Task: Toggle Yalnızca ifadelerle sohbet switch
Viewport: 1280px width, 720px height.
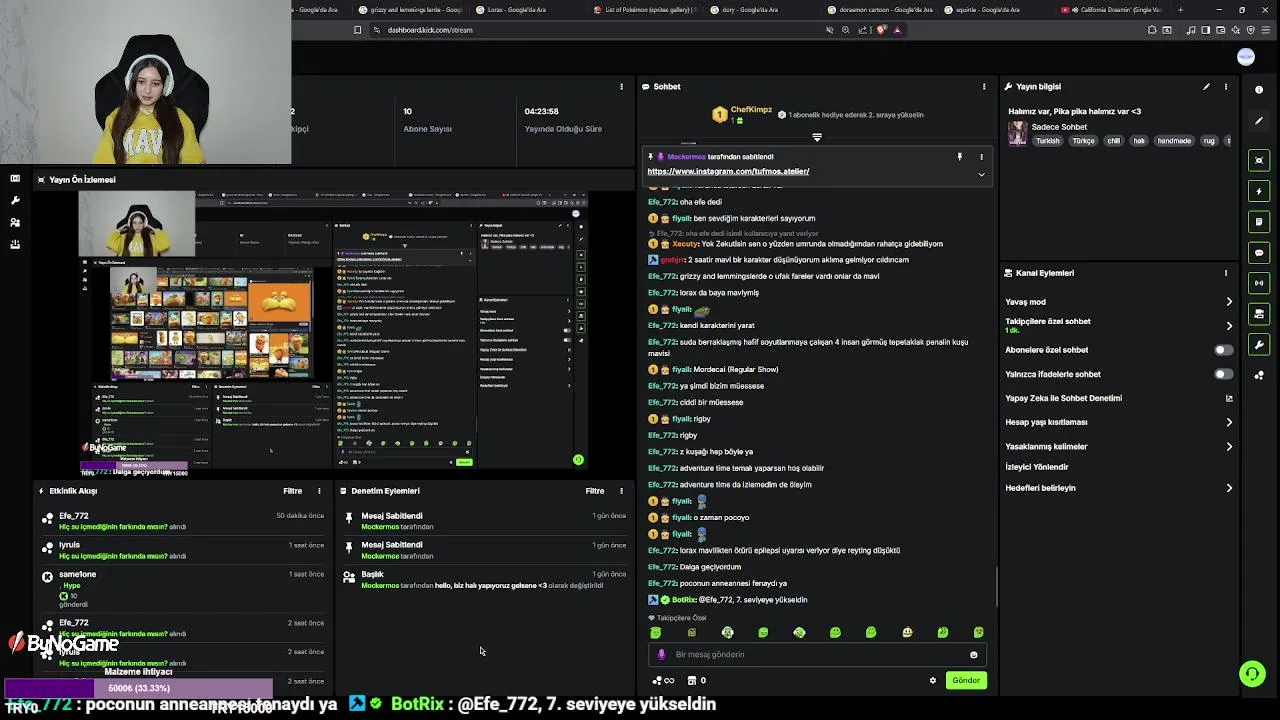Action: click(x=1222, y=374)
